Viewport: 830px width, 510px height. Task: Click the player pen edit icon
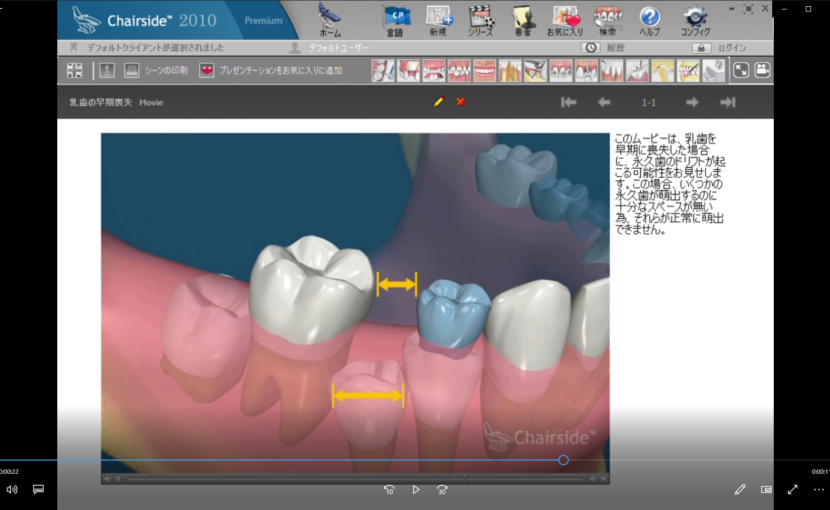point(740,490)
